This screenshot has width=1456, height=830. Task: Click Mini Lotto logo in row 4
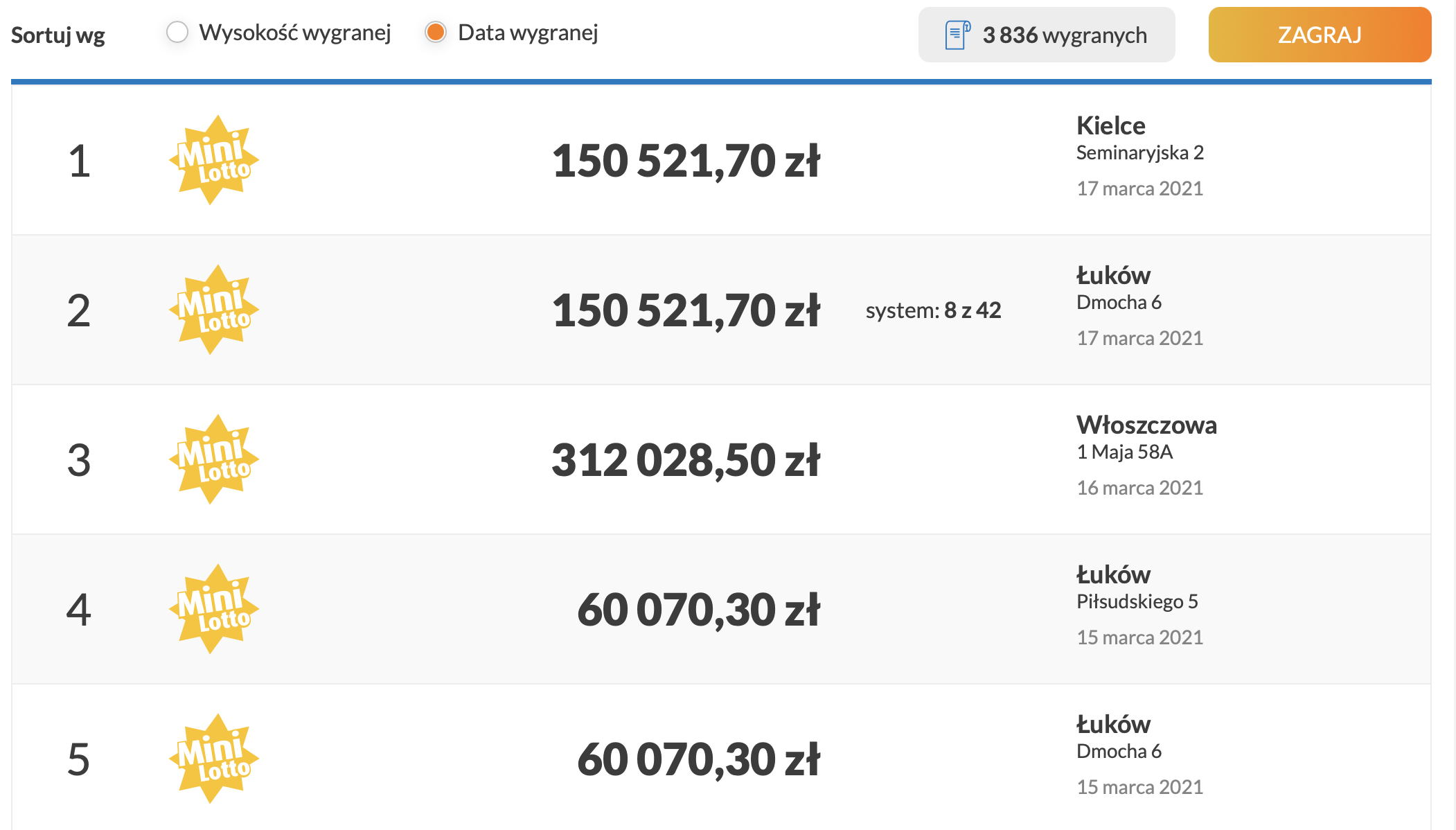coord(213,609)
